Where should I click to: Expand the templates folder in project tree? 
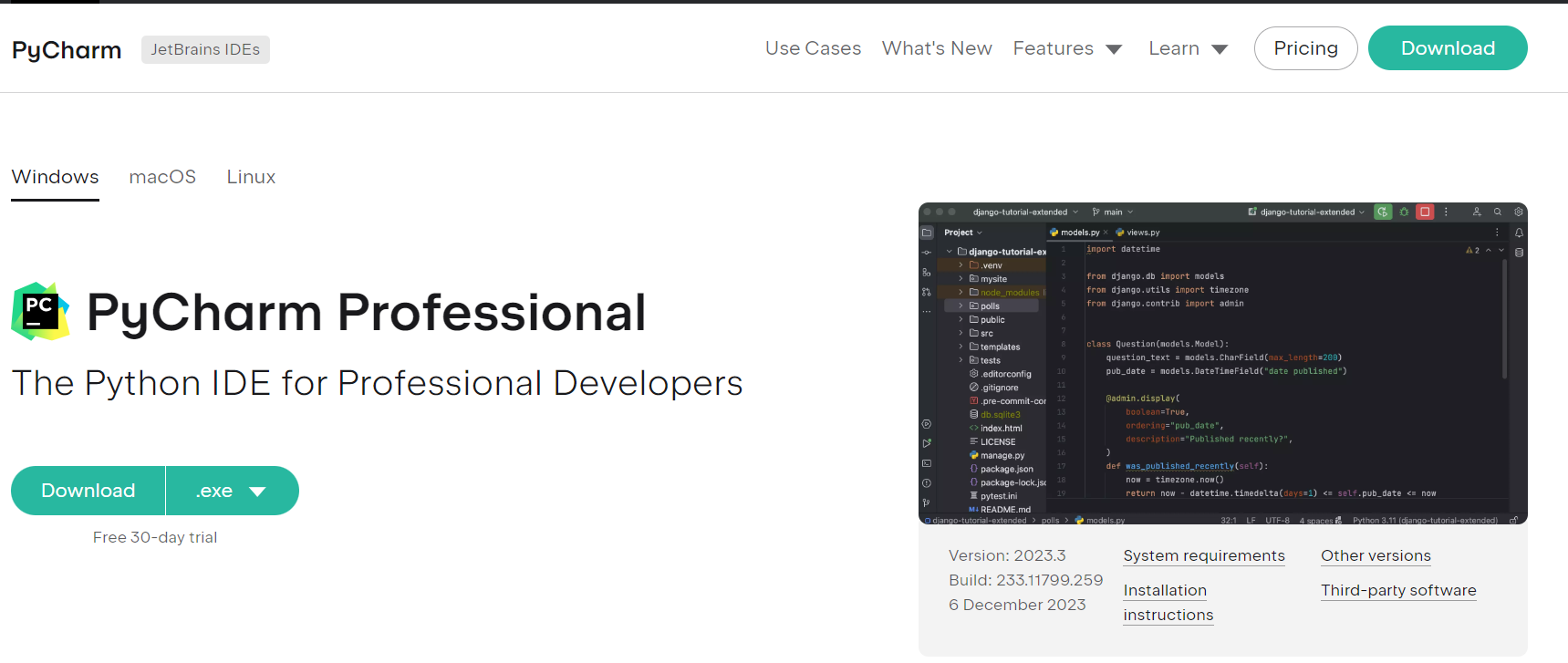point(961,347)
